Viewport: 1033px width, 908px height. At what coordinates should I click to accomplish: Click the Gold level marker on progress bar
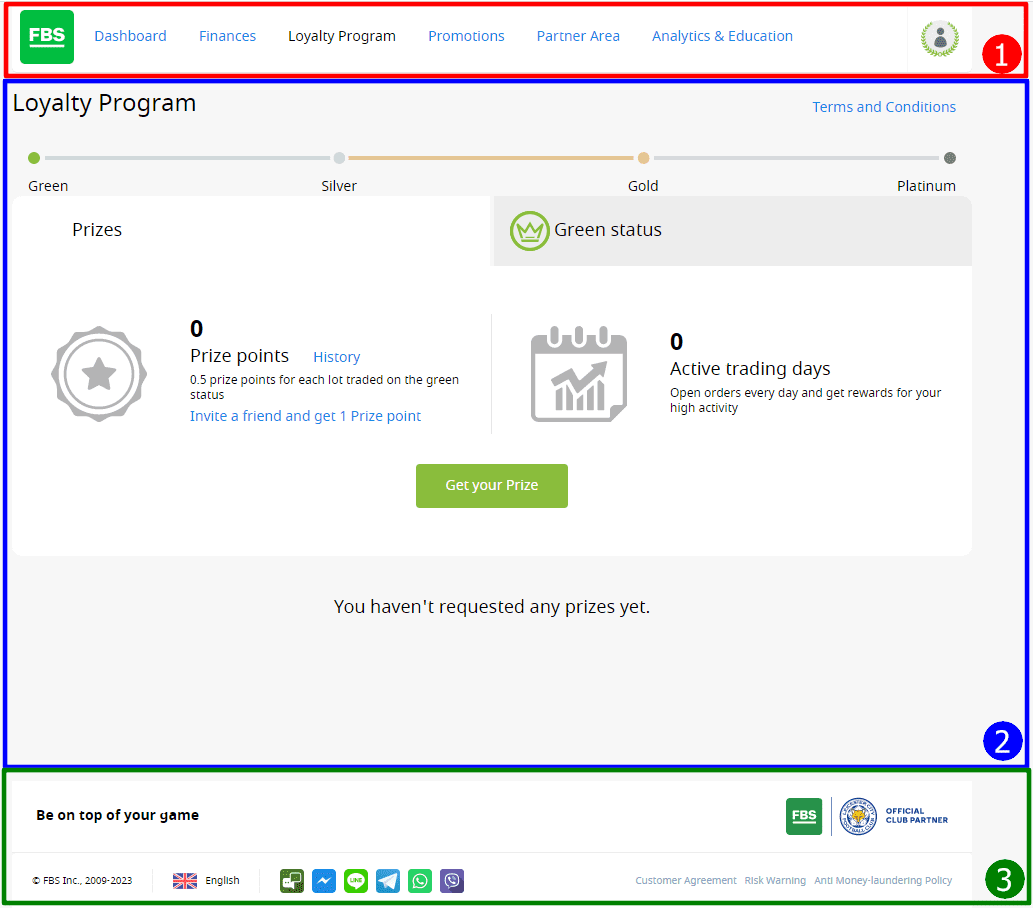(x=644, y=157)
